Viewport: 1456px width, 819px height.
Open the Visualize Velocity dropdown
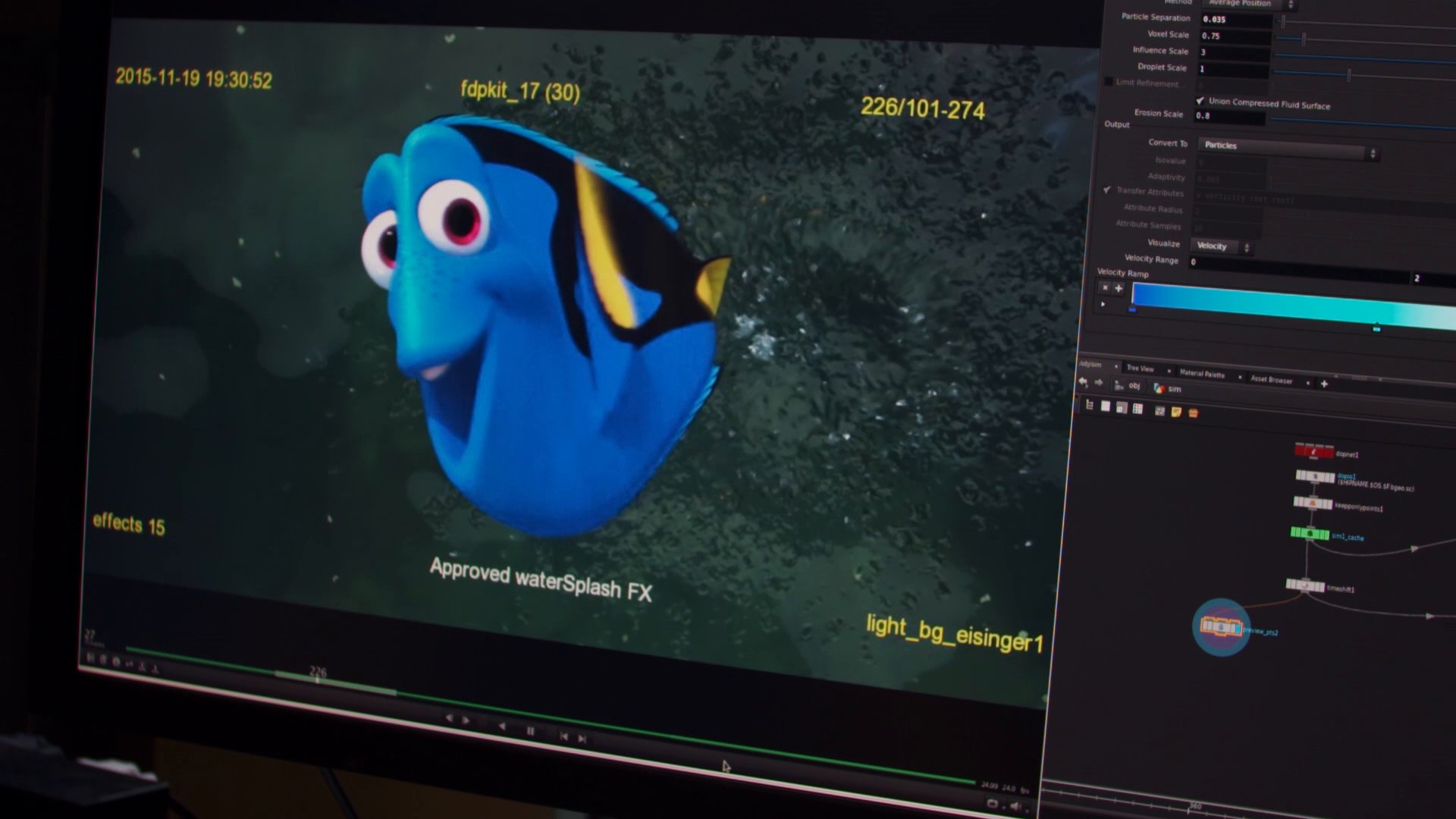1222,246
